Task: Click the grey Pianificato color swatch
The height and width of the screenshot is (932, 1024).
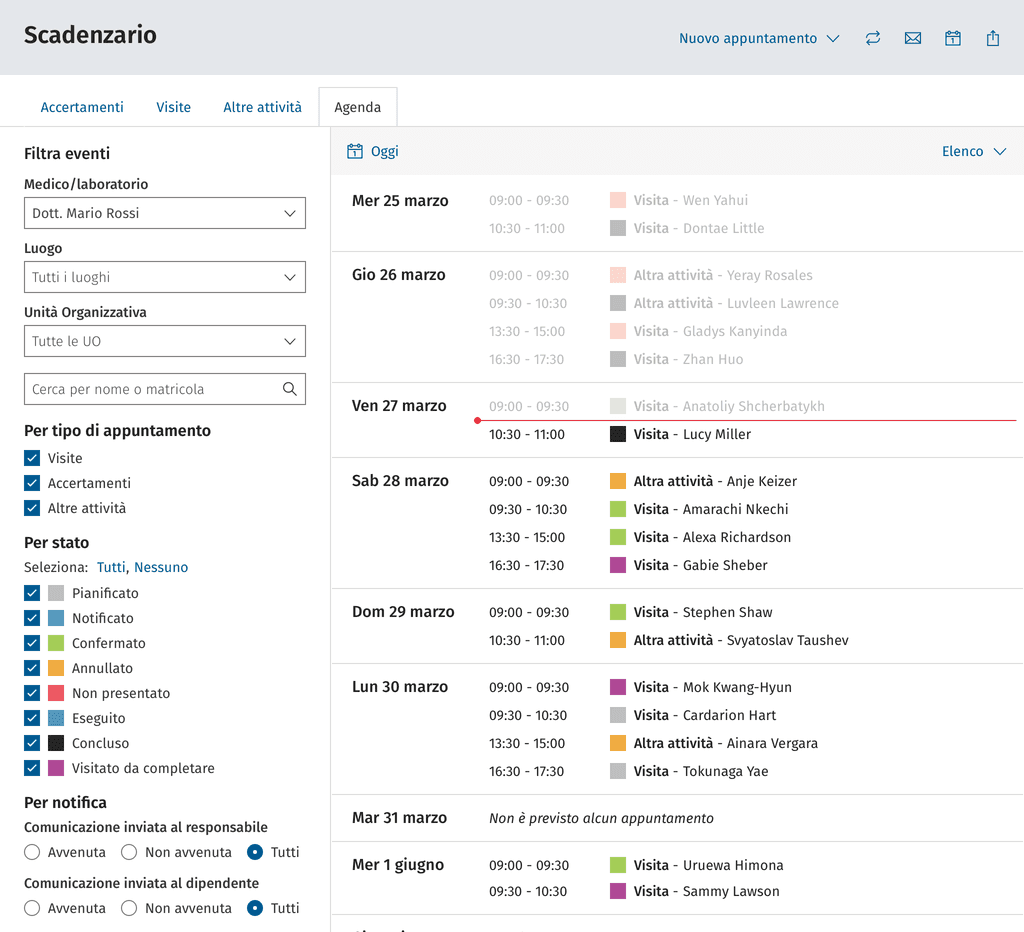Action: coord(56,592)
